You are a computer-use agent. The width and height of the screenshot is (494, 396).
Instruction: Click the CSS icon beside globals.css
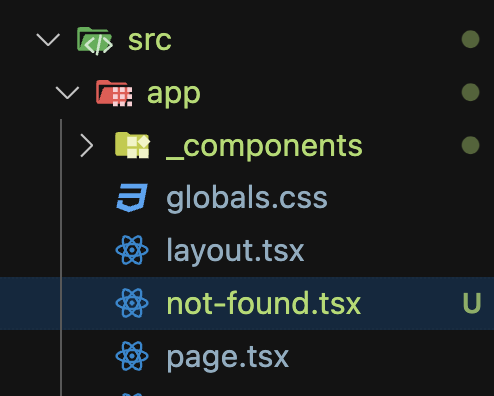[x=132, y=198]
